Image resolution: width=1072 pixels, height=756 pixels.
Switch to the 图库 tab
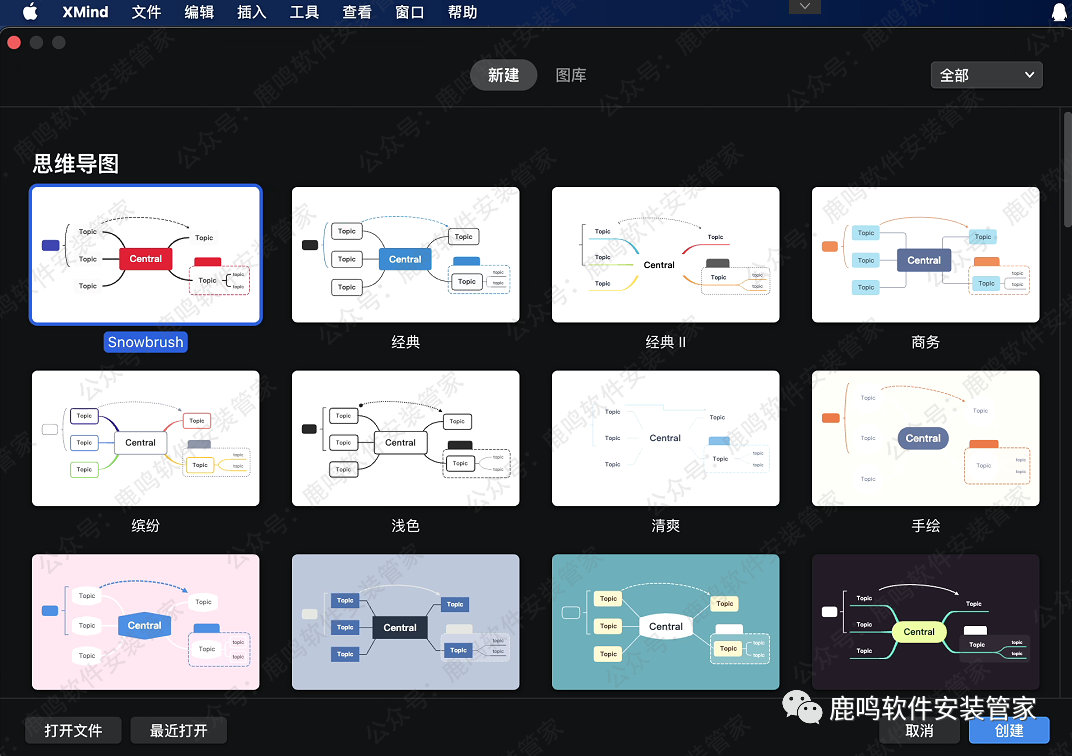(x=571, y=75)
